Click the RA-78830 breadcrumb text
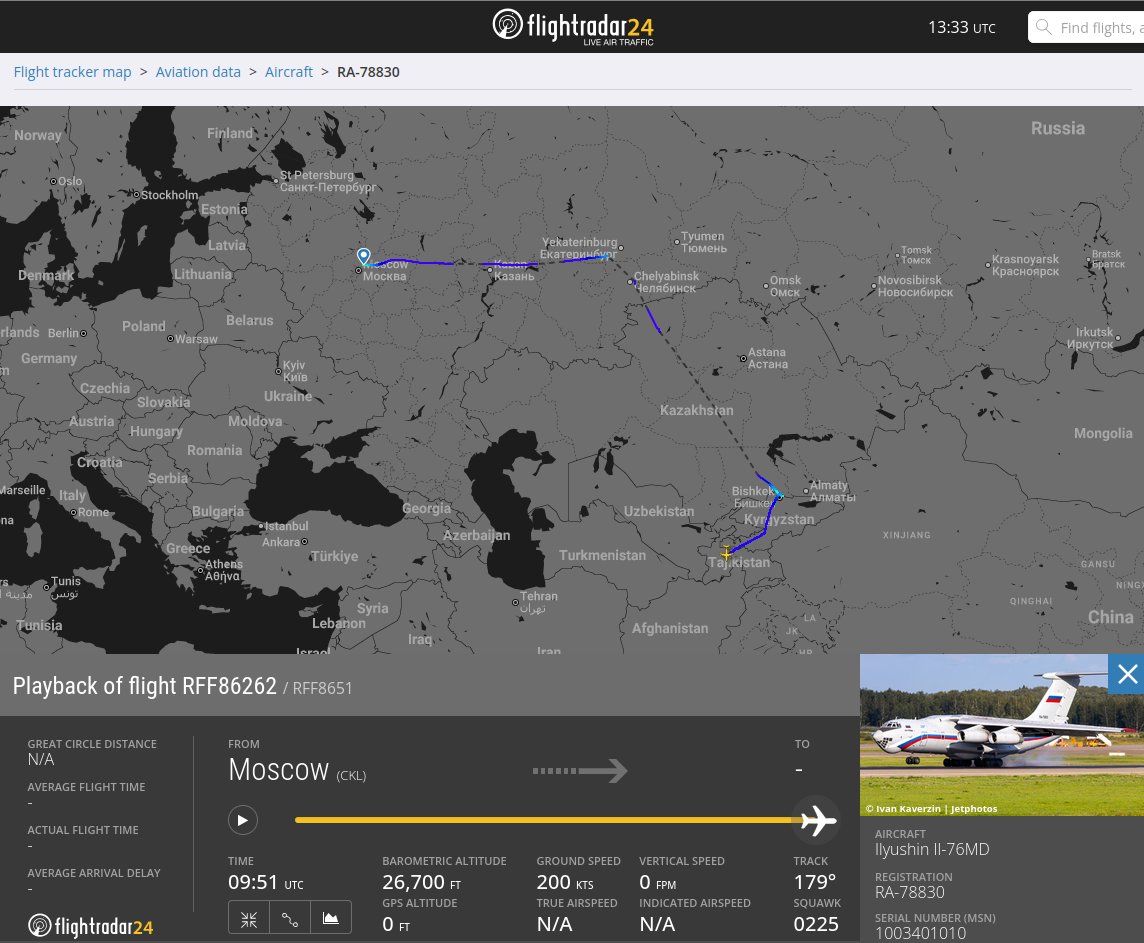The width and height of the screenshot is (1144, 943). click(368, 71)
